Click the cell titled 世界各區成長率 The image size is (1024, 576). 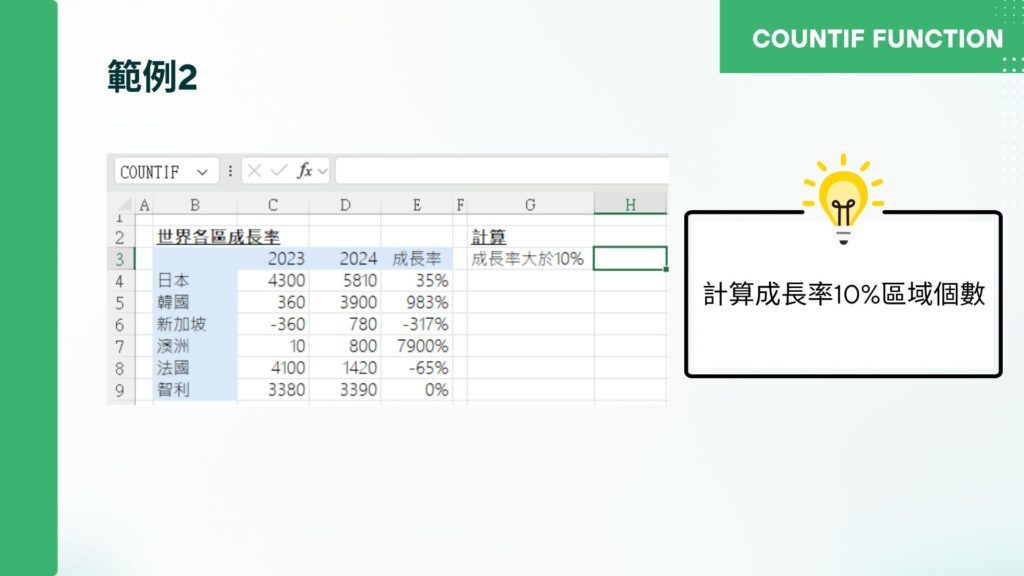[x=218, y=237]
